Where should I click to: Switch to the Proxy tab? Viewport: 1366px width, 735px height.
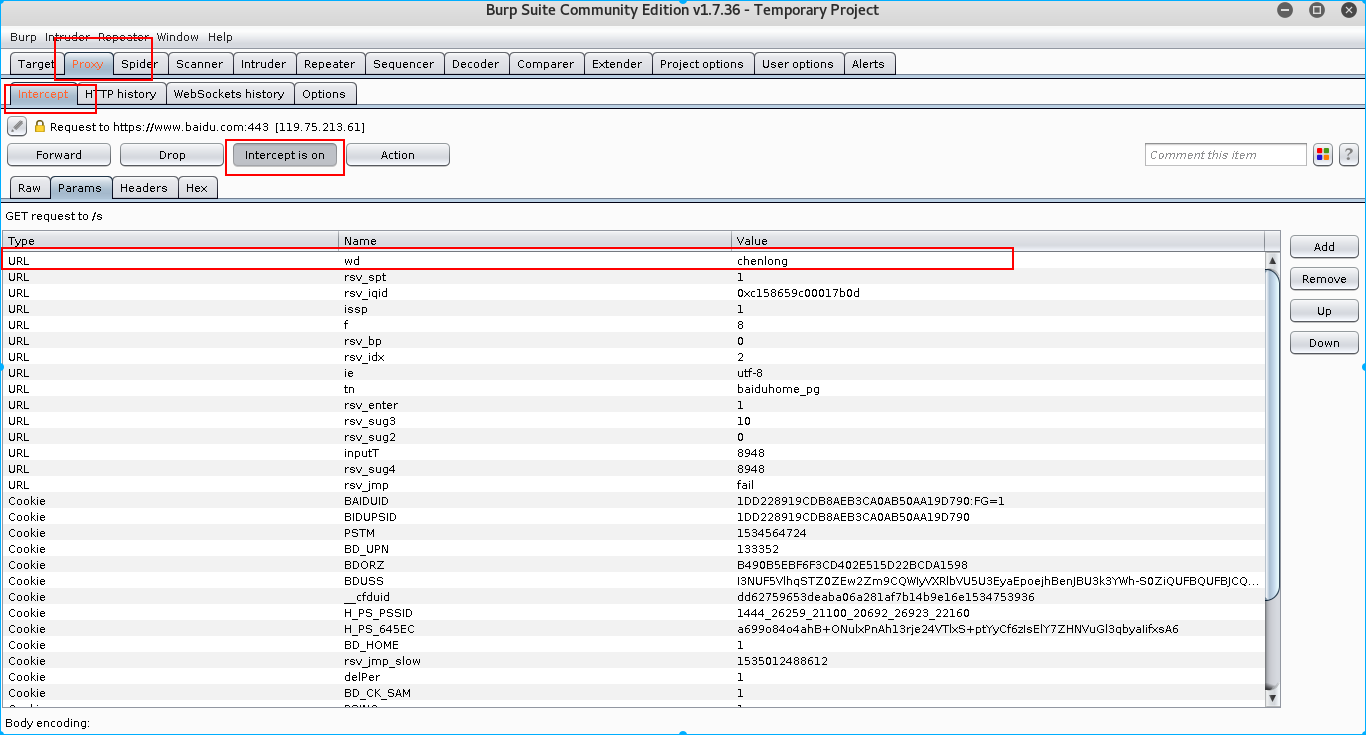tap(88, 64)
